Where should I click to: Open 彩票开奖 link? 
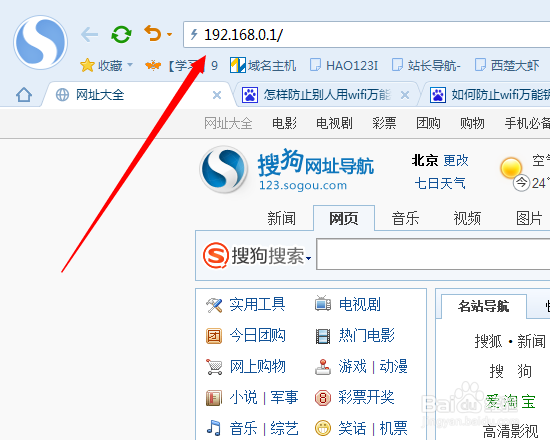(x=367, y=397)
